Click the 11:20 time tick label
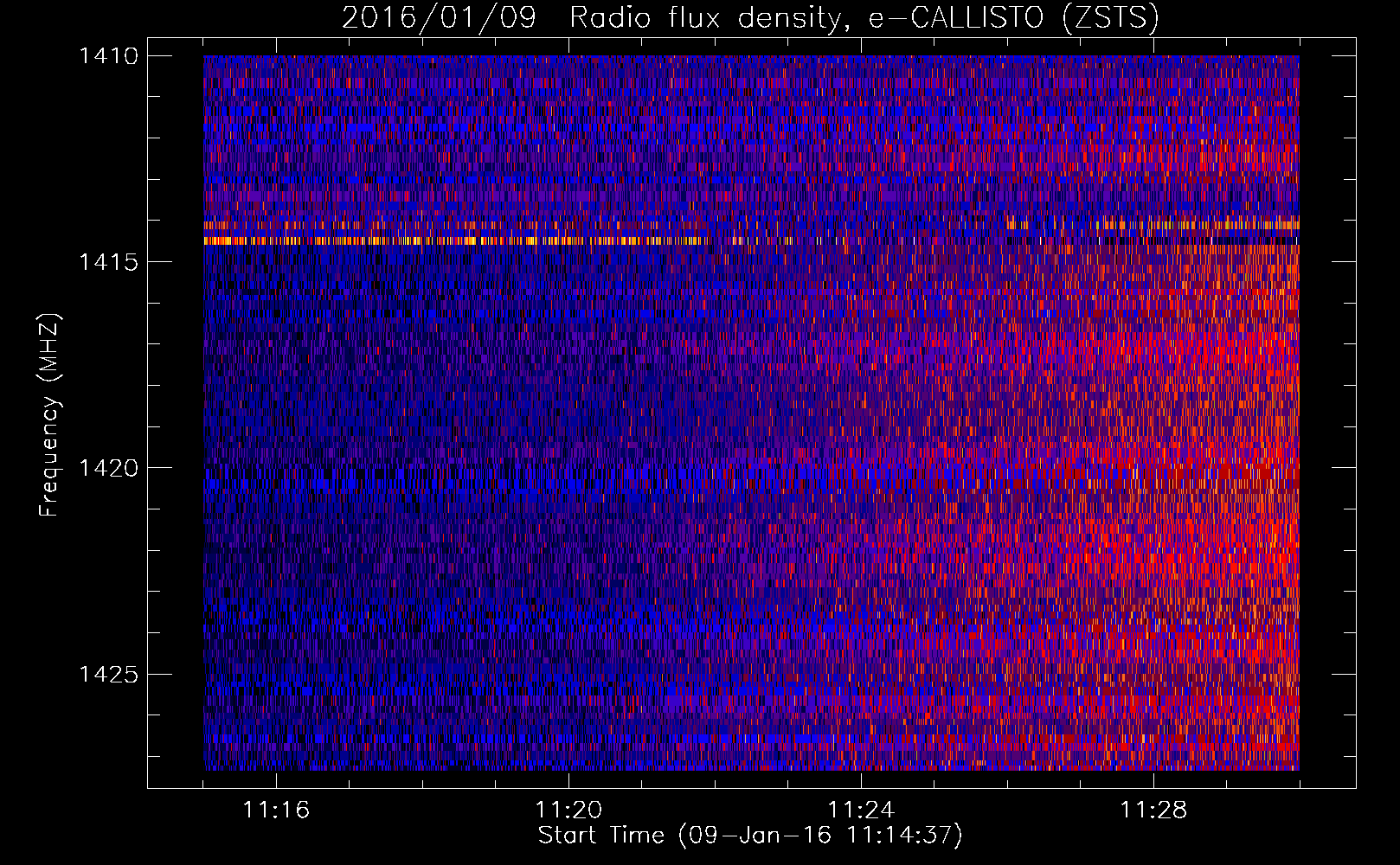 click(568, 810)
